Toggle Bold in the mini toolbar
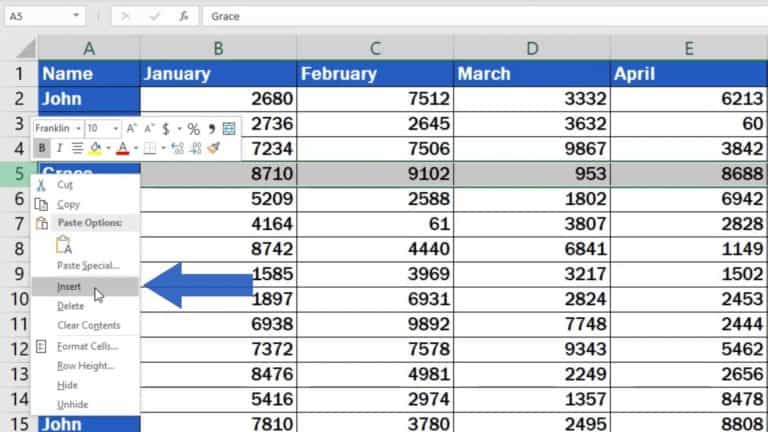 coord(42,148)
